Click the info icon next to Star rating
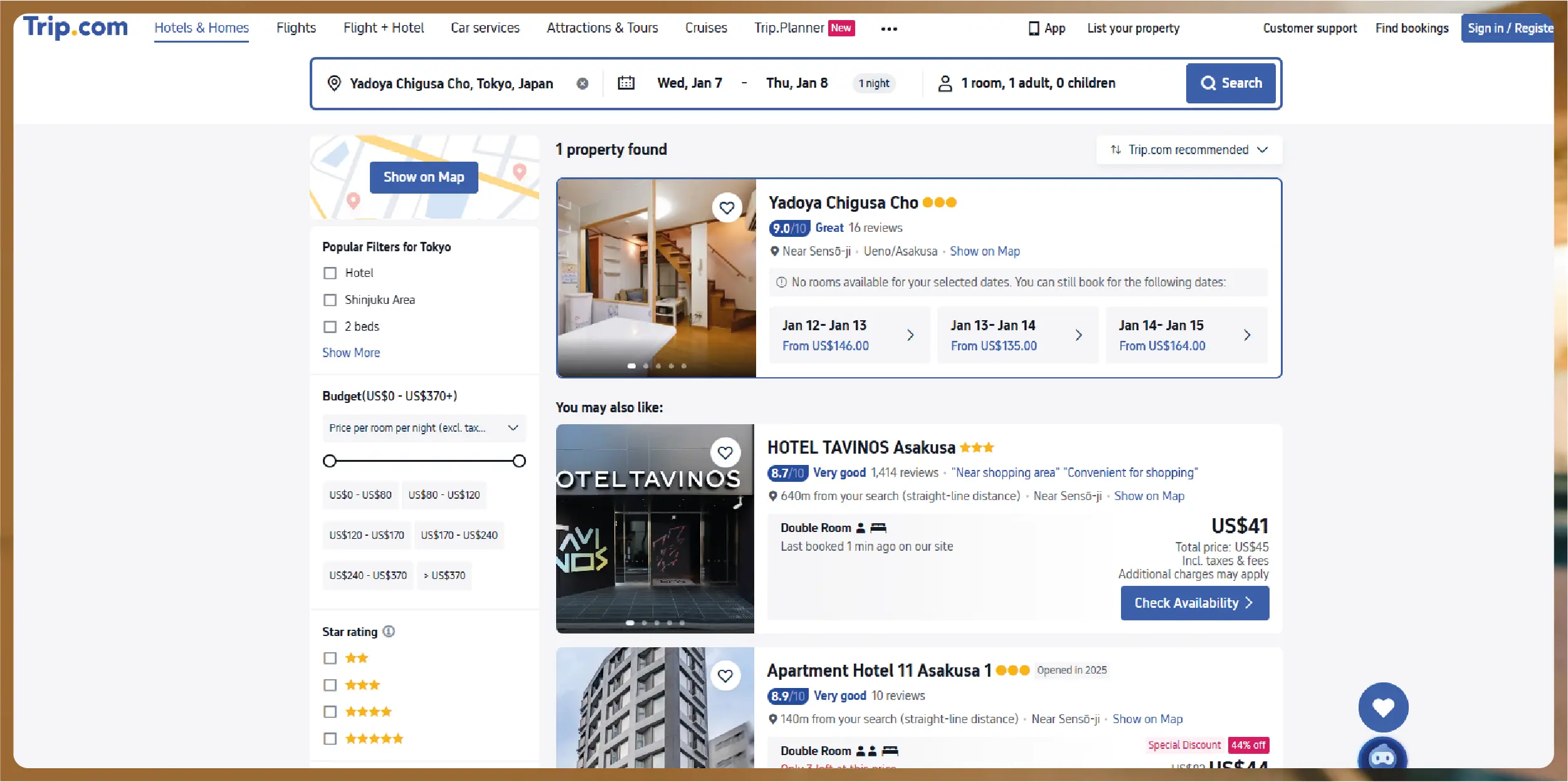Viewport: 1568px width, 782px height. pos(387,632)
